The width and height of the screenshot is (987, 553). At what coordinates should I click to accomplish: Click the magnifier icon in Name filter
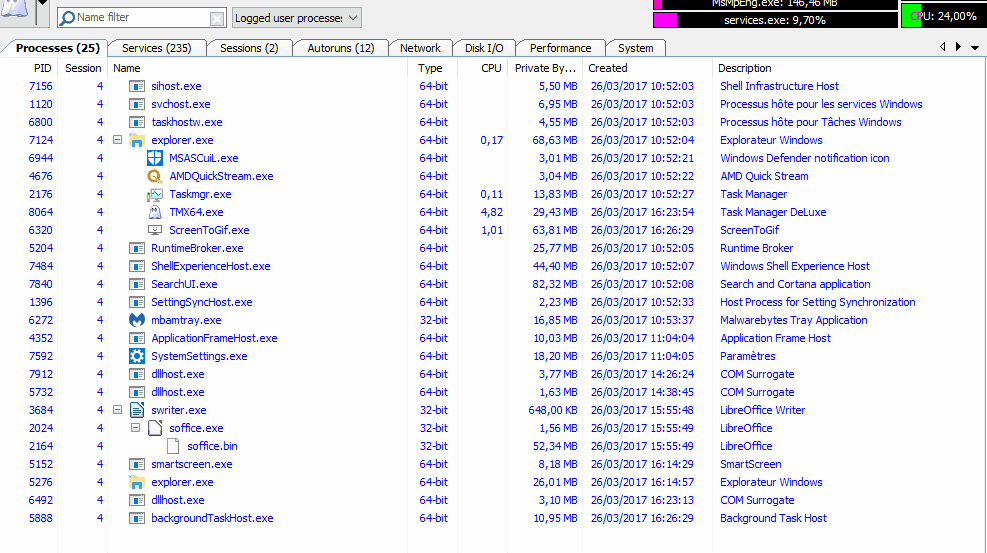pyautogui.click(x=67, y=18)
